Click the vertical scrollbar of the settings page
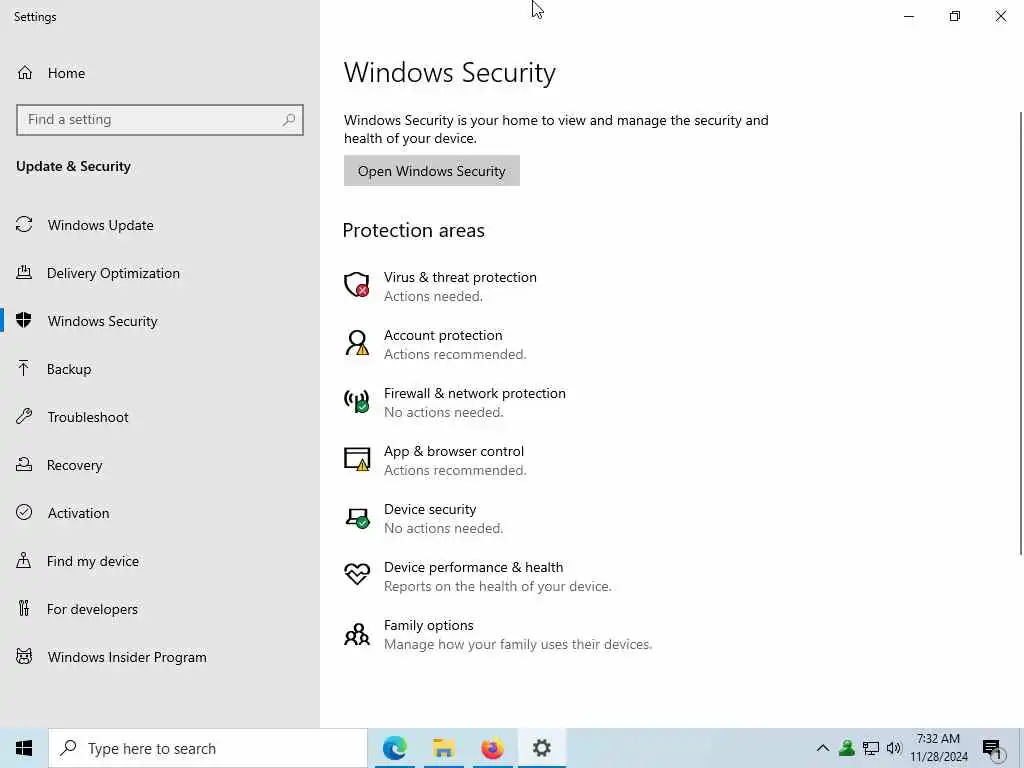 pyautogui.click(x=1021, y=333)
